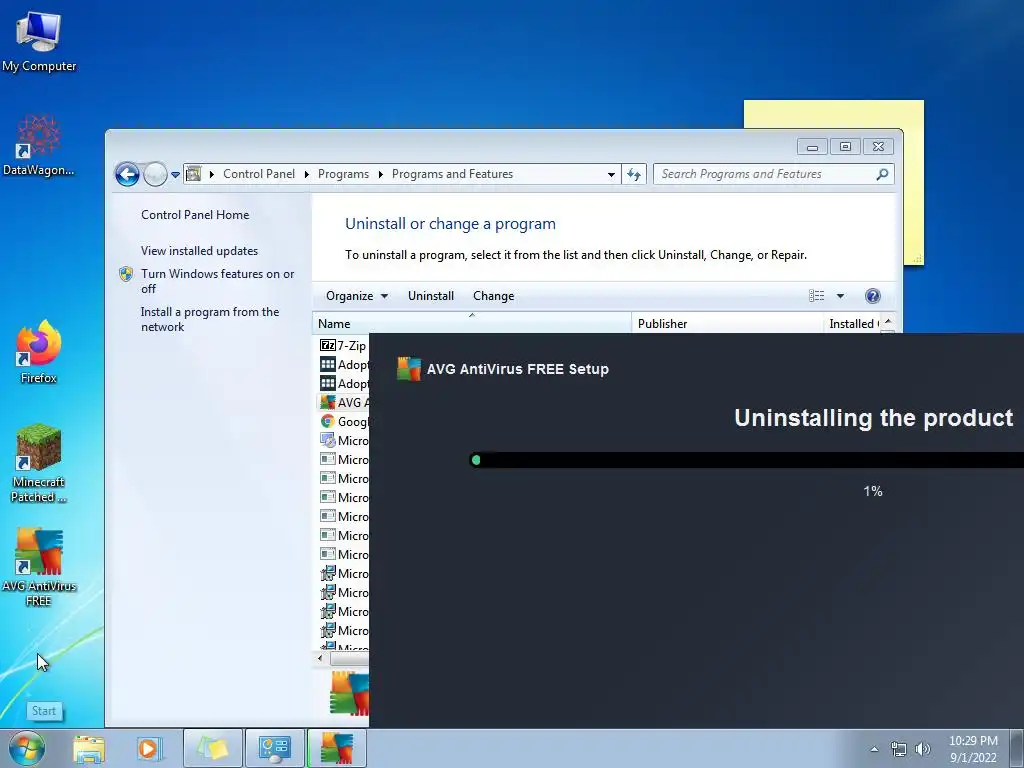The image size is (1024, 768).
Task: Click the volume speaker tray icon
Action: point(923,749)
